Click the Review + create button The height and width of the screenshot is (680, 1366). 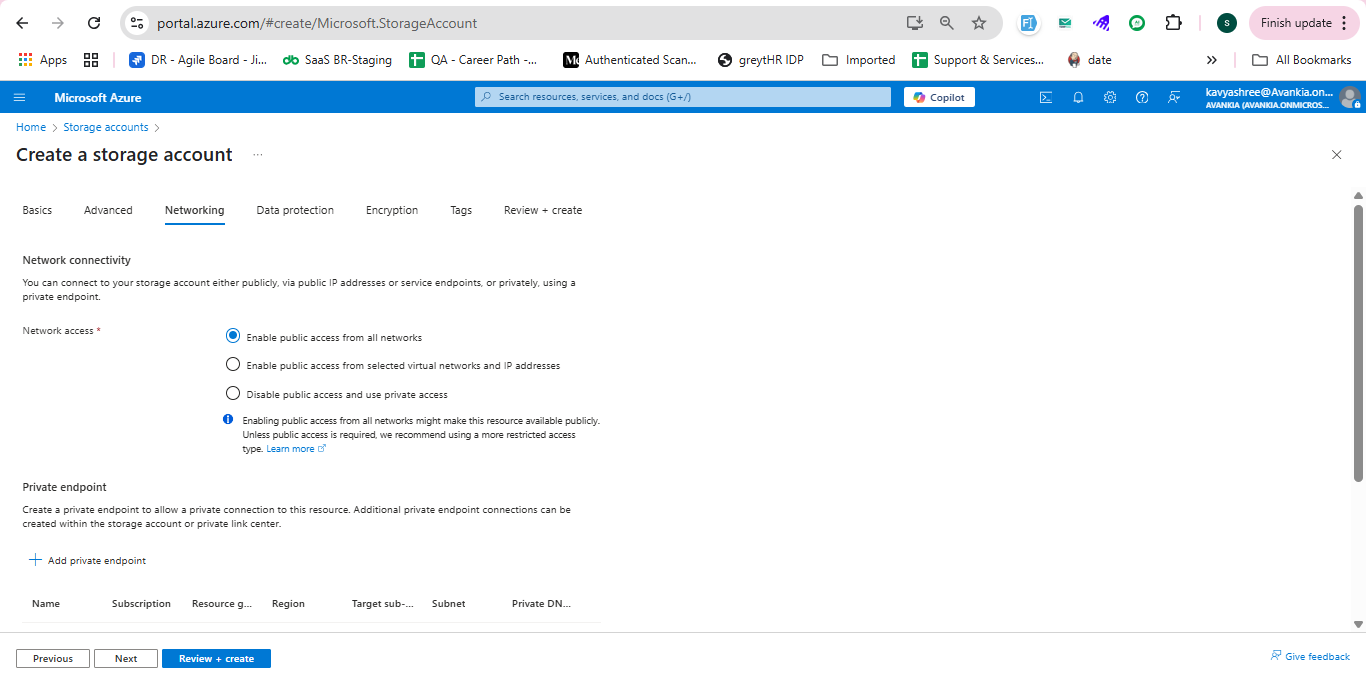(216, 658)
